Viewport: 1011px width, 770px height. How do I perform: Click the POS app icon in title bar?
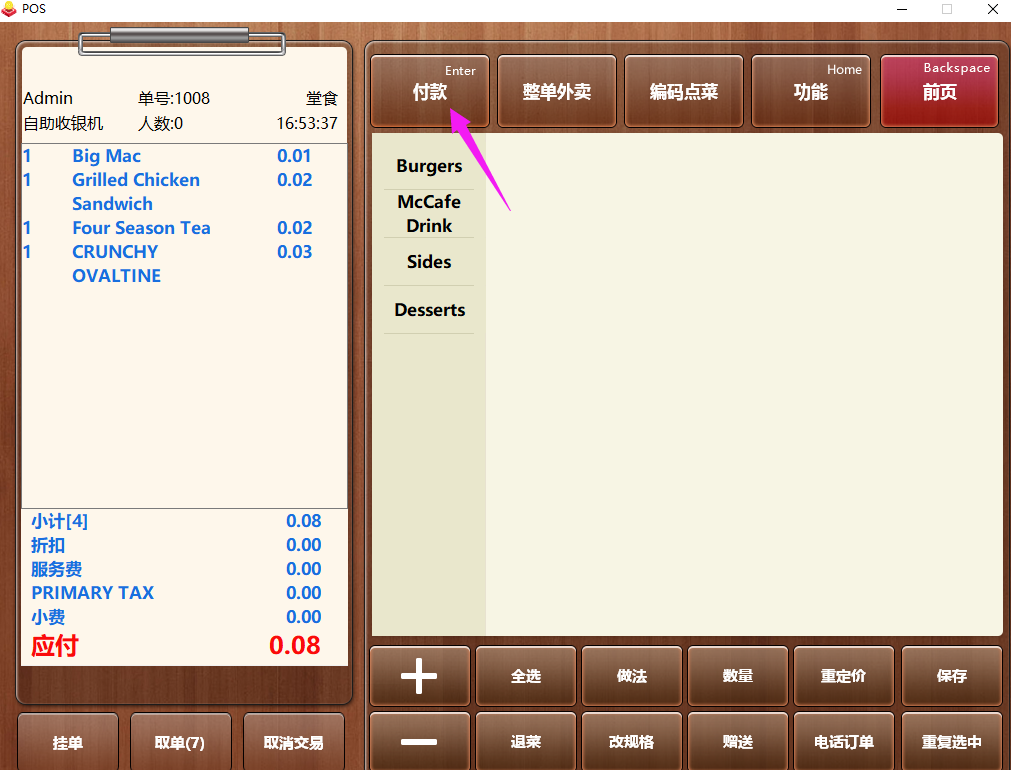point(9,9)
